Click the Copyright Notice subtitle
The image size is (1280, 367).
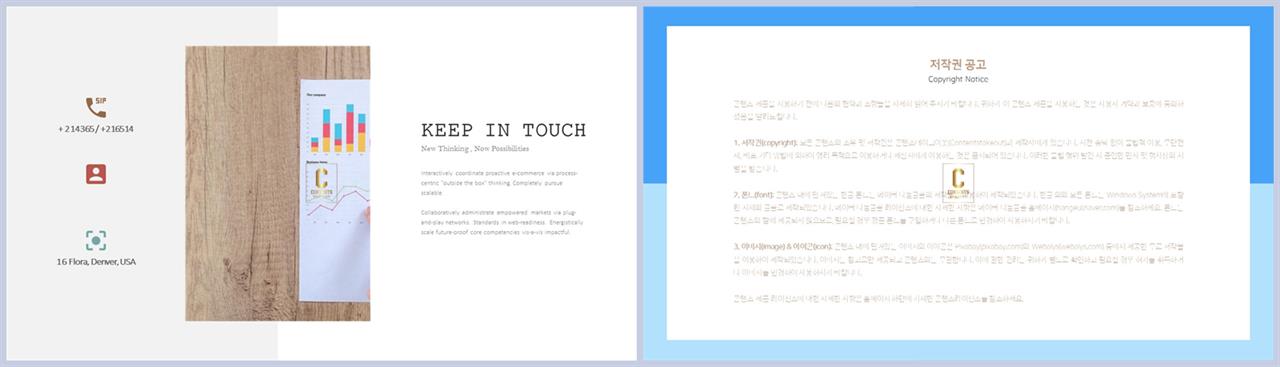click(x=958, y=79)
